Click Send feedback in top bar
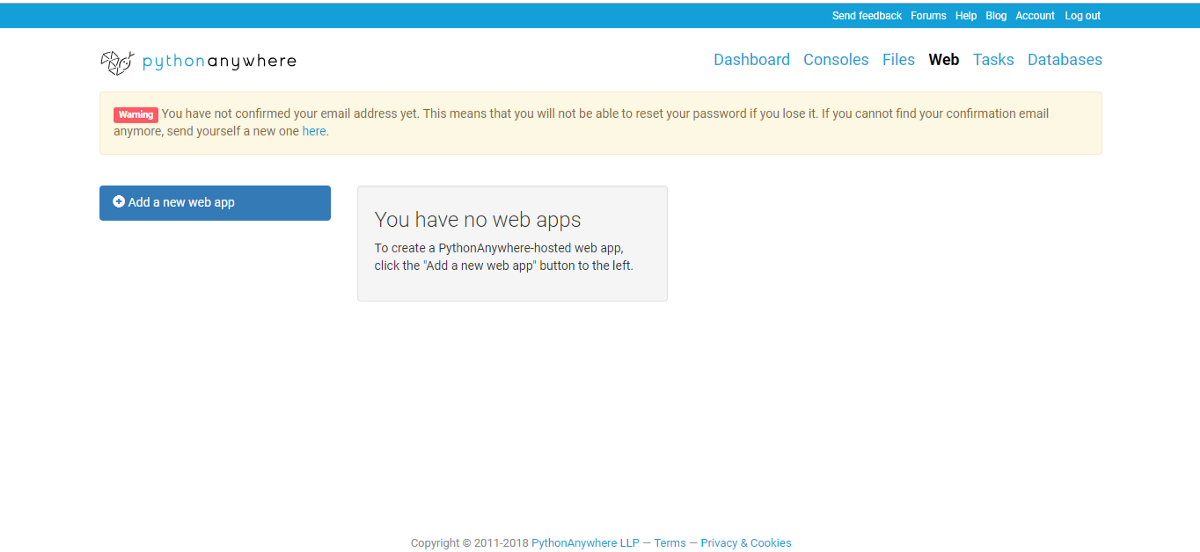 [867, 16]
